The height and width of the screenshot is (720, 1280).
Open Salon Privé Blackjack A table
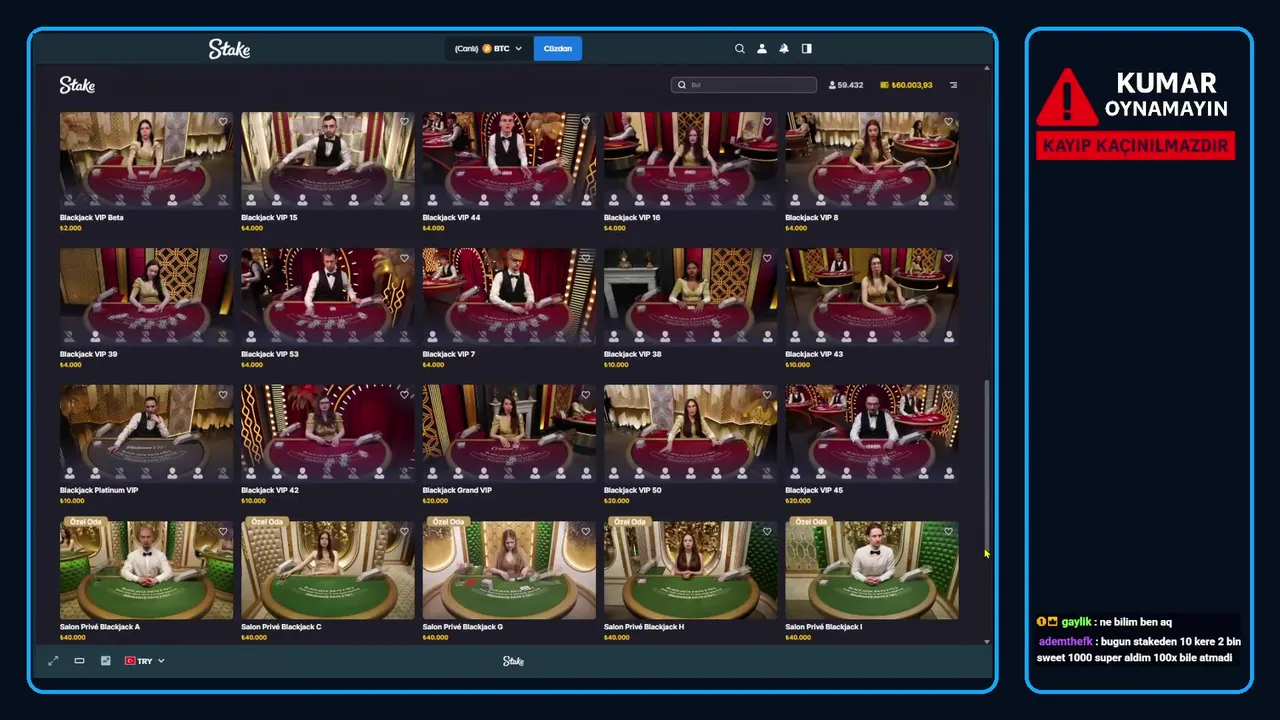(146, 570)
